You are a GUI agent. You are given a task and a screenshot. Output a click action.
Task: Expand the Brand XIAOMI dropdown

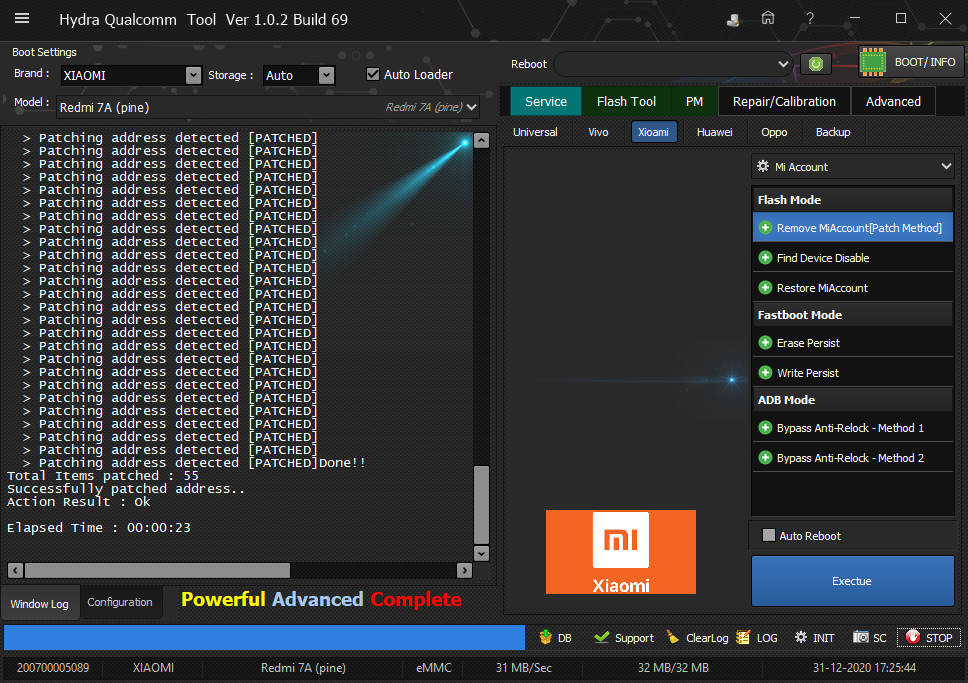click(193, 75)
